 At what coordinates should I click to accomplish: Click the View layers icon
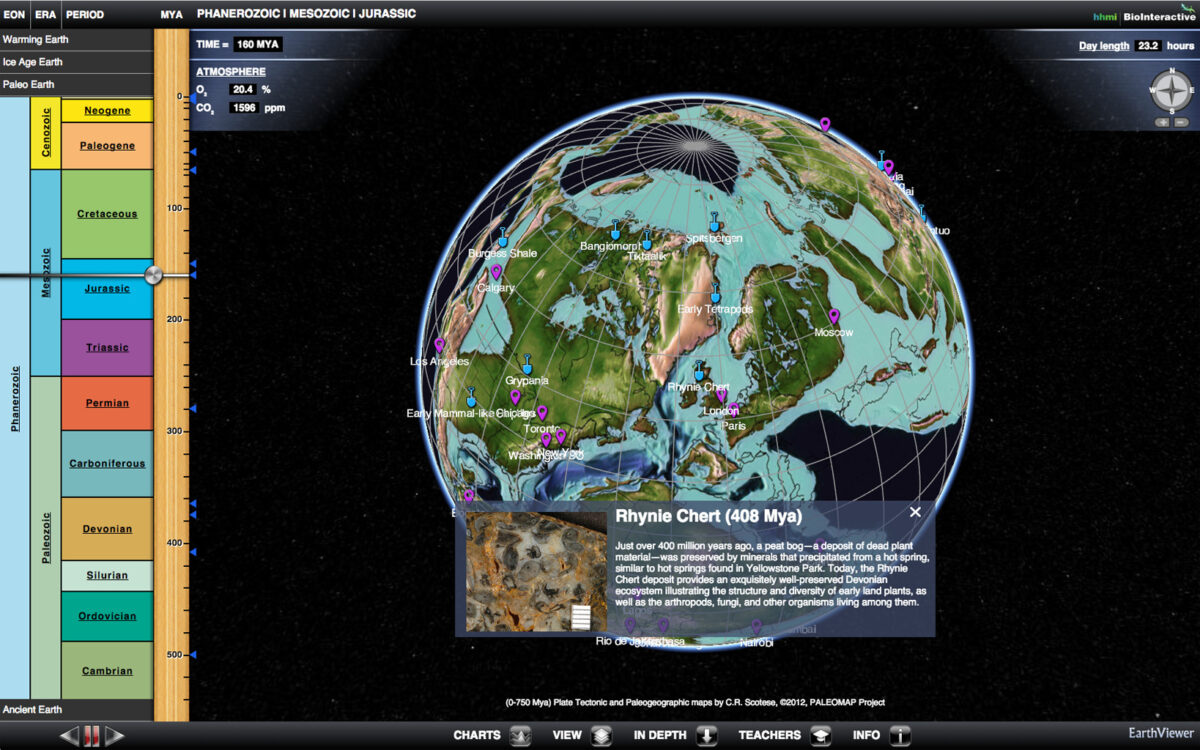(600, 734)
